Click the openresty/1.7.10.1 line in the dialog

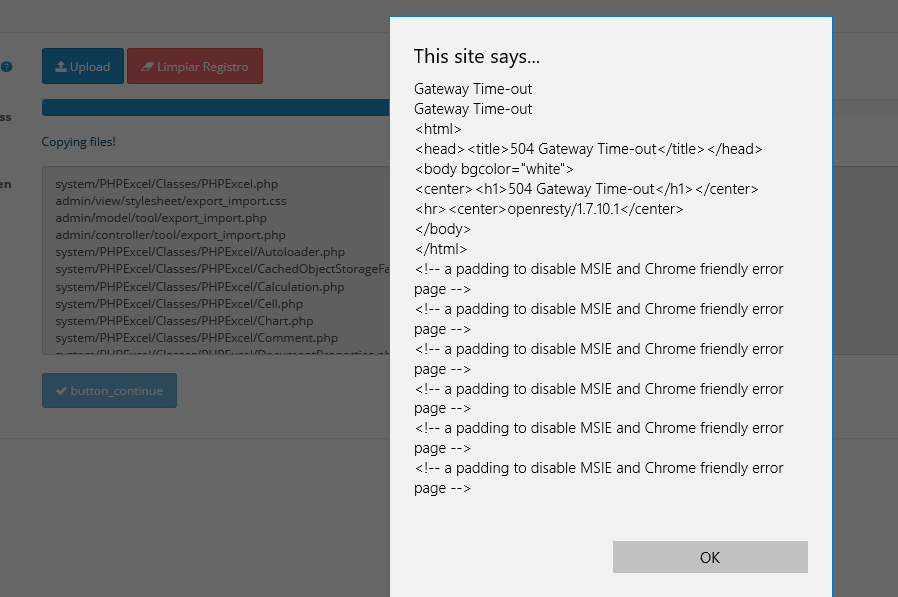pyautogui.click(x=549, y=209)
